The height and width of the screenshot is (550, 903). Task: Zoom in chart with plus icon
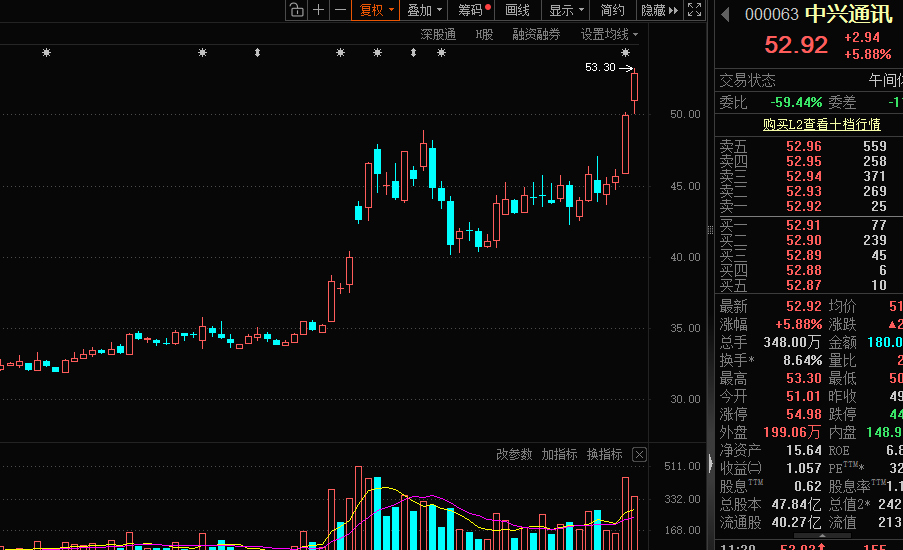318,10
